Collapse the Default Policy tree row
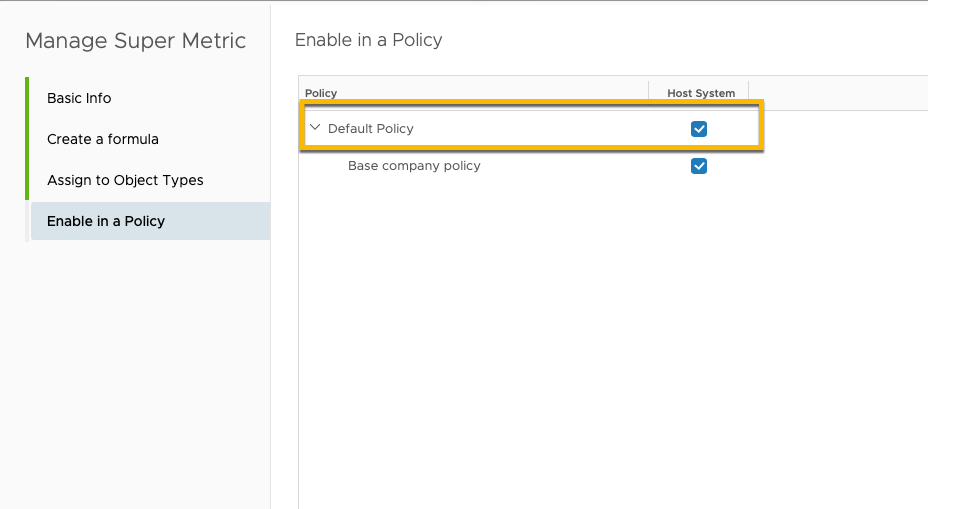The height and width of the screenshot is (509, 967). tap(315, 128)
